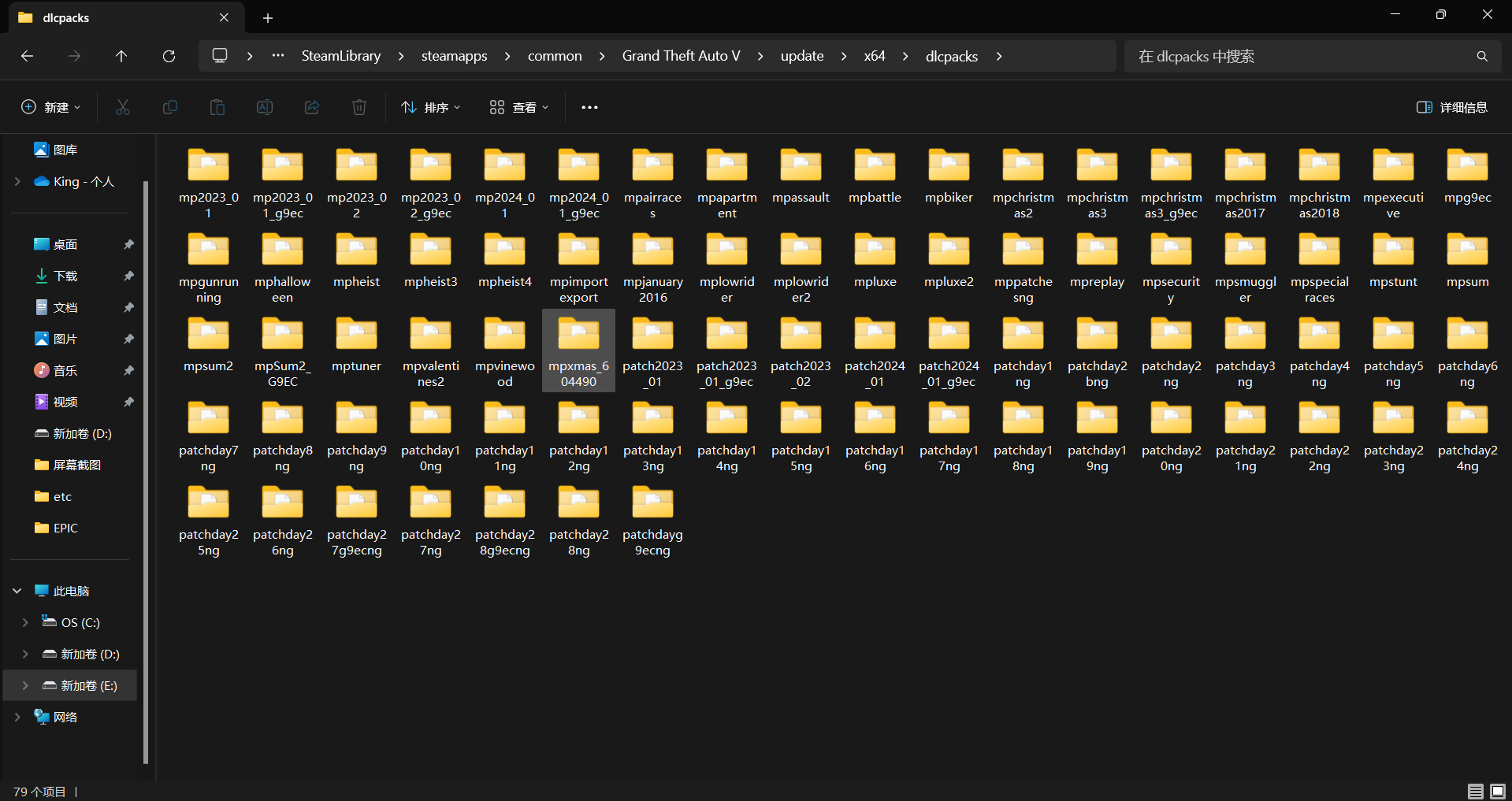Switch to details list view in status bar

1476,791
